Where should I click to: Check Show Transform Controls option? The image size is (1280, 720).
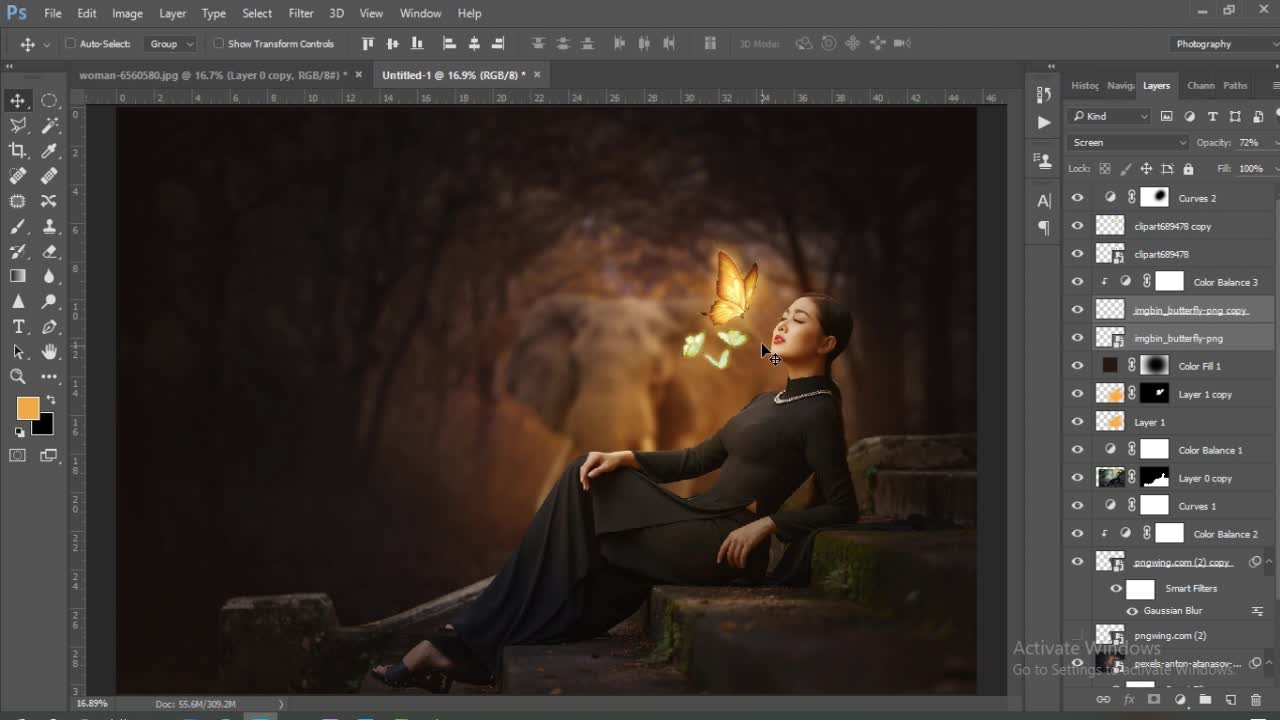[219, 44]
